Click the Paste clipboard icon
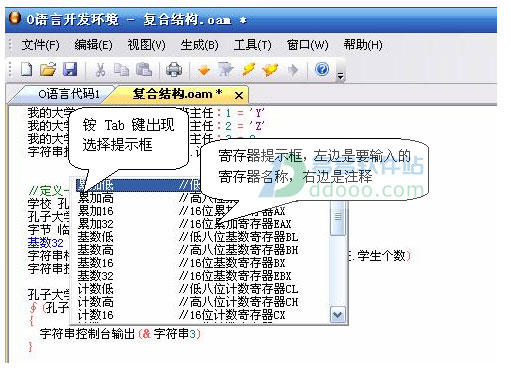This screenshot has width=511, height=372. (144, 70)
